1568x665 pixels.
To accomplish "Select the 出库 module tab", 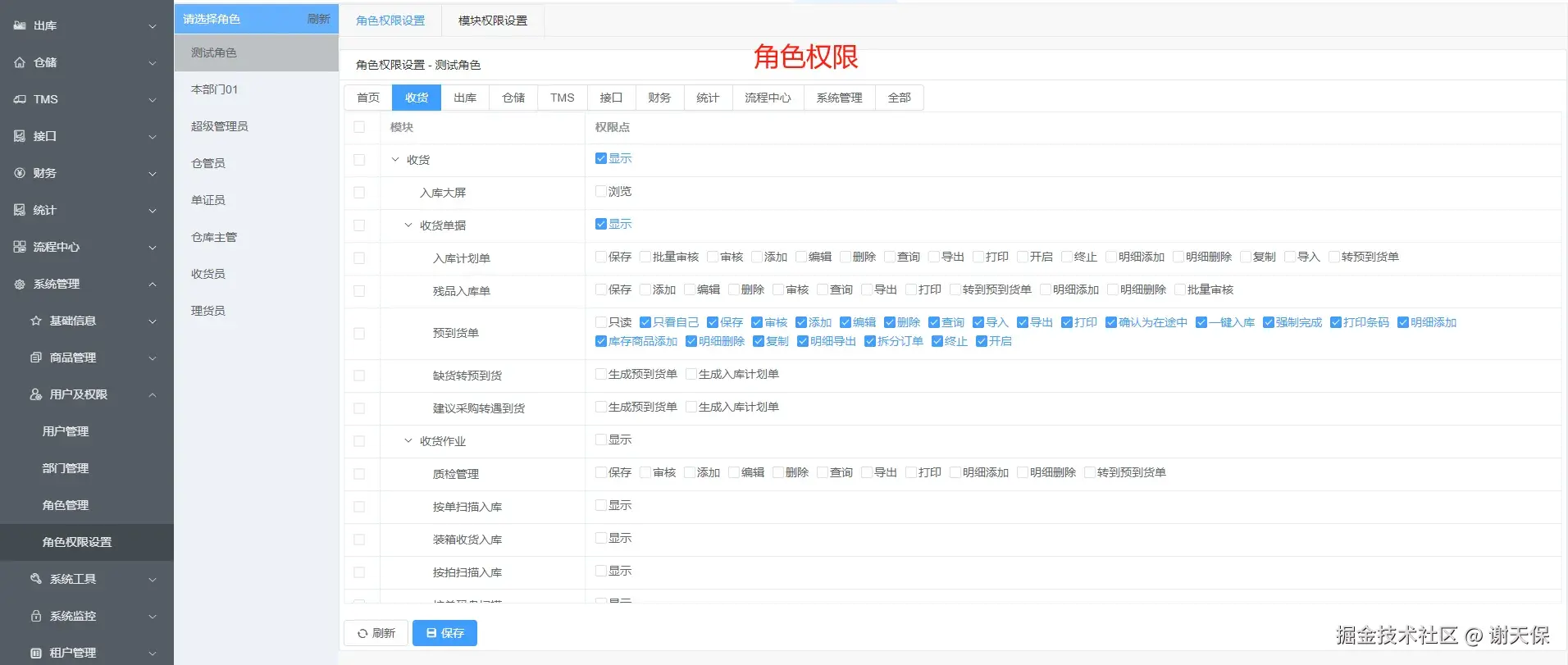I will pos(465,98).
